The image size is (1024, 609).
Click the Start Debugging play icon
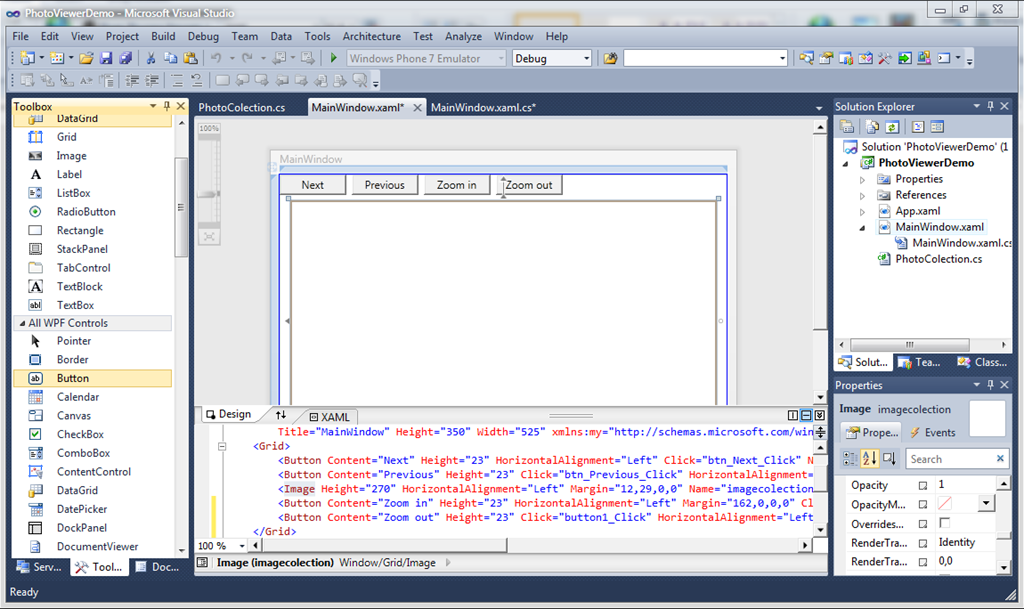[x=335, y=59]
